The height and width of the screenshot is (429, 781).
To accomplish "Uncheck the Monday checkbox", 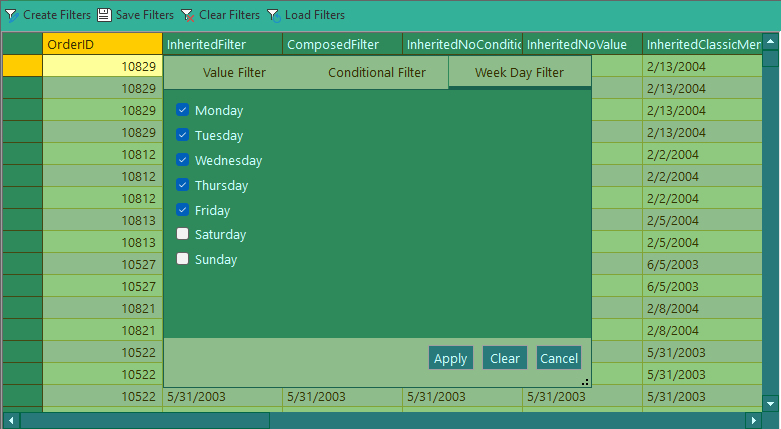I will [x=183, y=110].
